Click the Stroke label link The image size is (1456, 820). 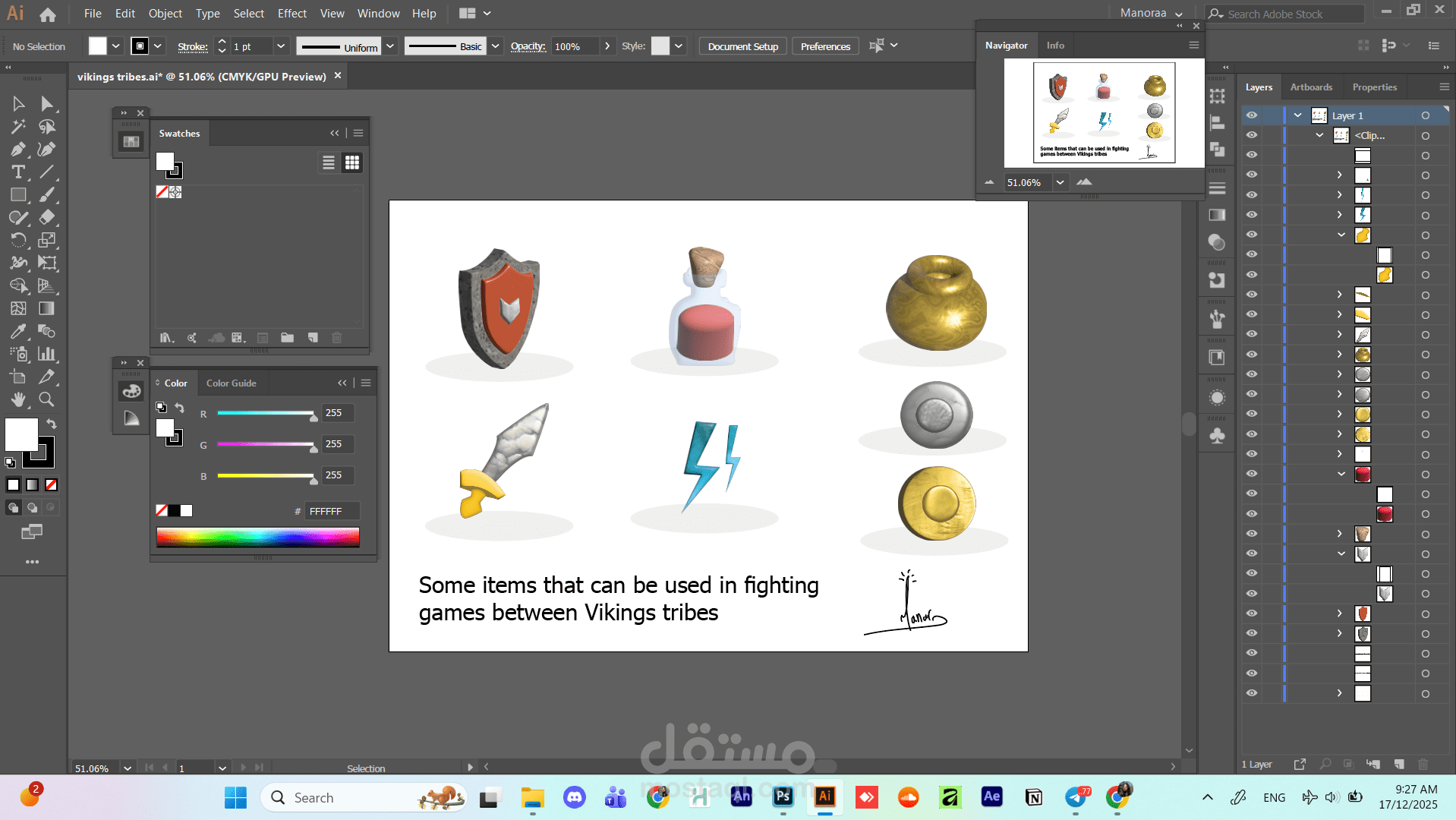193,46
